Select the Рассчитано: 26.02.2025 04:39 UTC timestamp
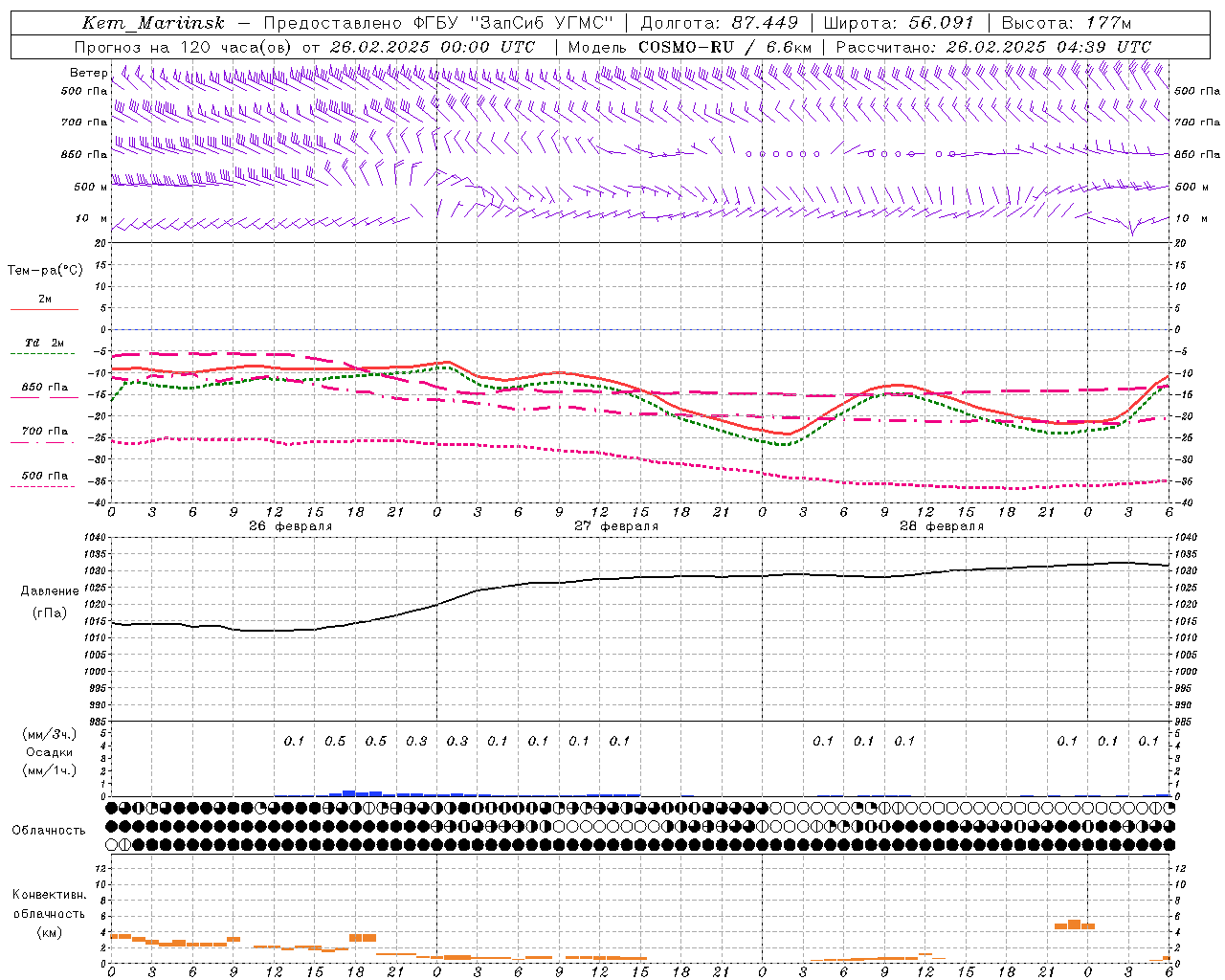 [993, 47]
